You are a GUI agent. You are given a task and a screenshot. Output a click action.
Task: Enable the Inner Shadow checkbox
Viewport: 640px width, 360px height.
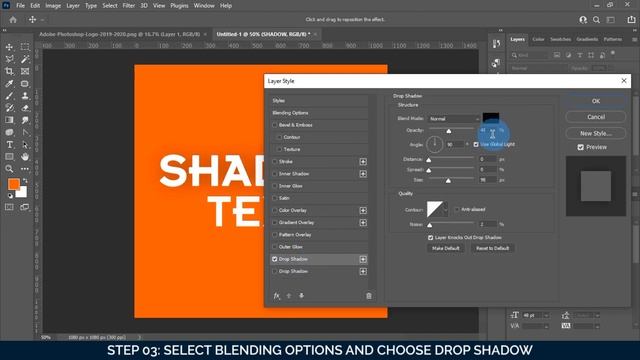tap(275, 174)
